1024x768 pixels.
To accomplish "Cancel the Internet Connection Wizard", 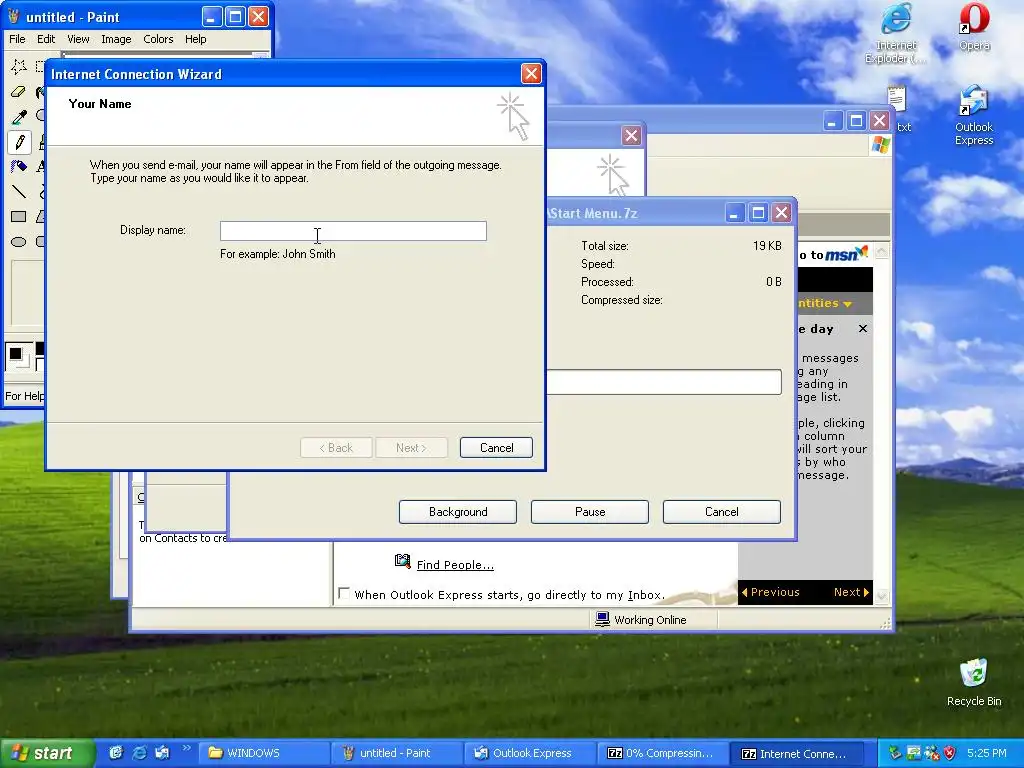I will (x=496, y=448).
